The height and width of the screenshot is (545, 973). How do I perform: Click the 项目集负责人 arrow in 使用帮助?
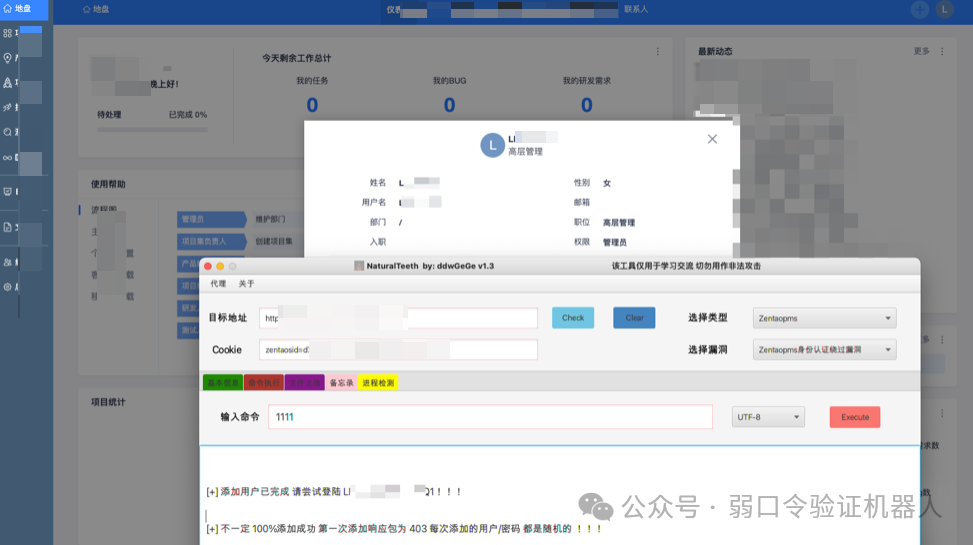tap(211, 241)
